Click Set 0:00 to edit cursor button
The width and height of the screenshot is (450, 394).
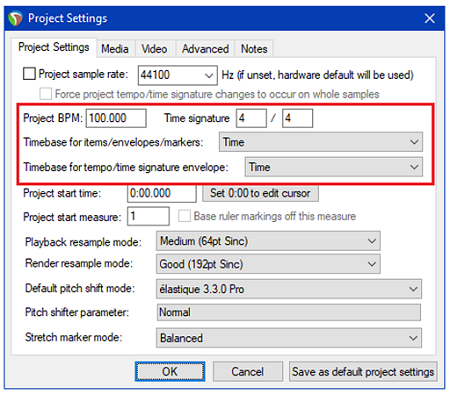pos(260,193)
